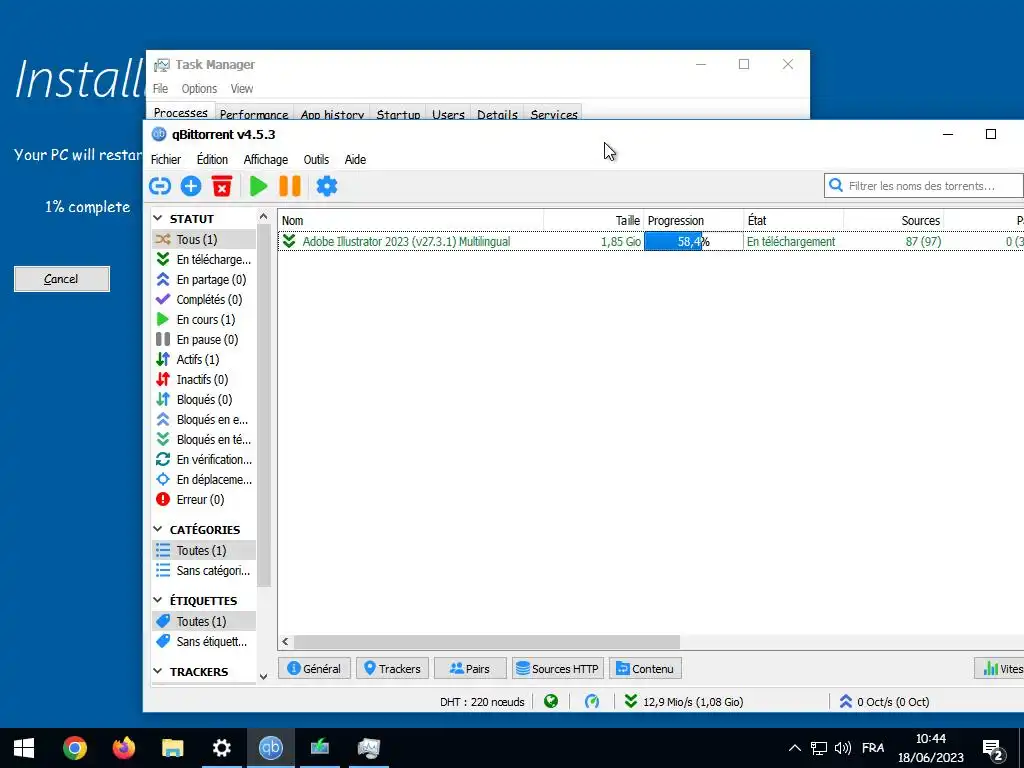Click sidebar scroll down arrow
The width and height of the screenshot is (1024, 768).
[x=263, y=677]
